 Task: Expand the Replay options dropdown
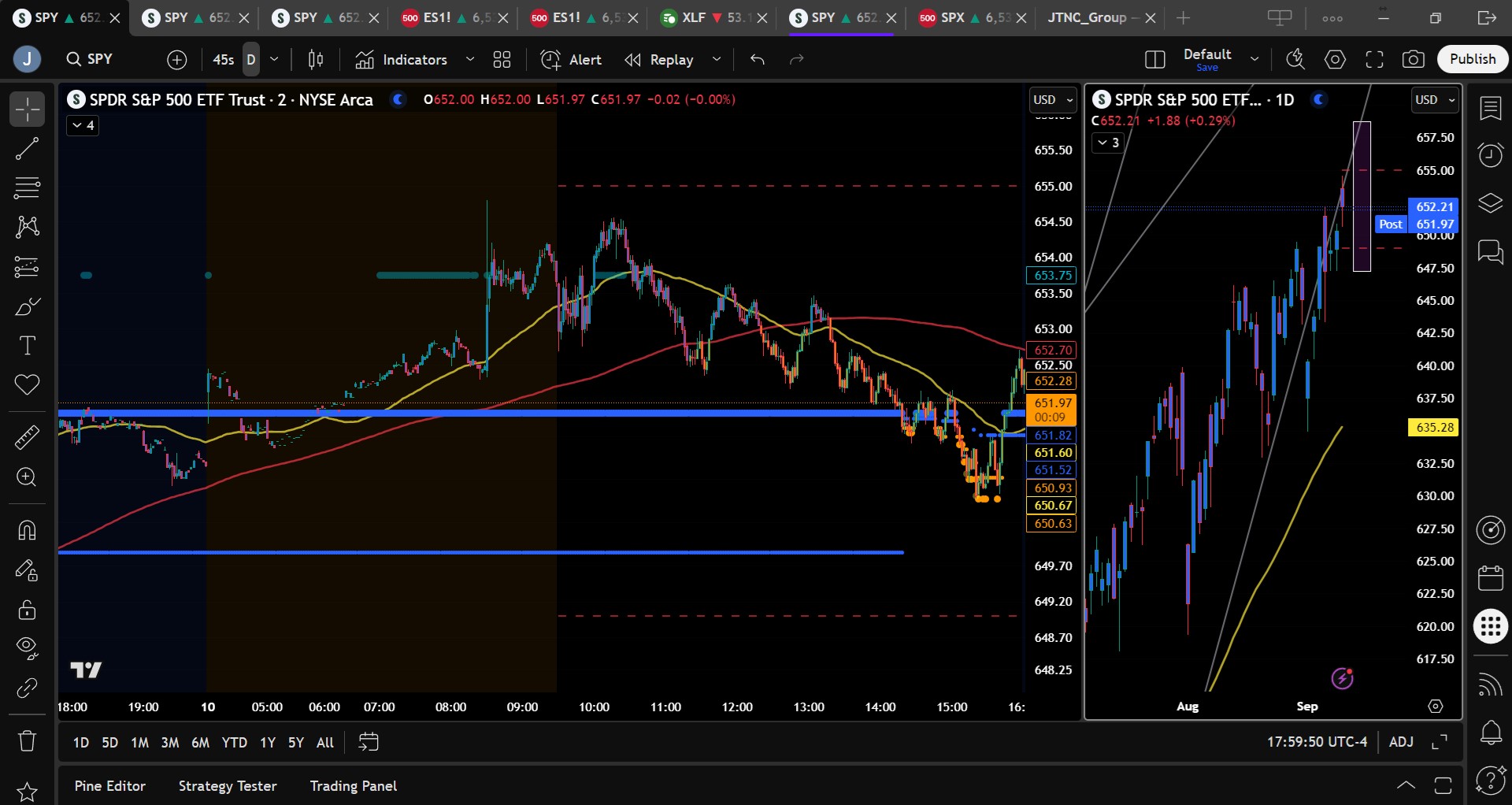(717, 59)
